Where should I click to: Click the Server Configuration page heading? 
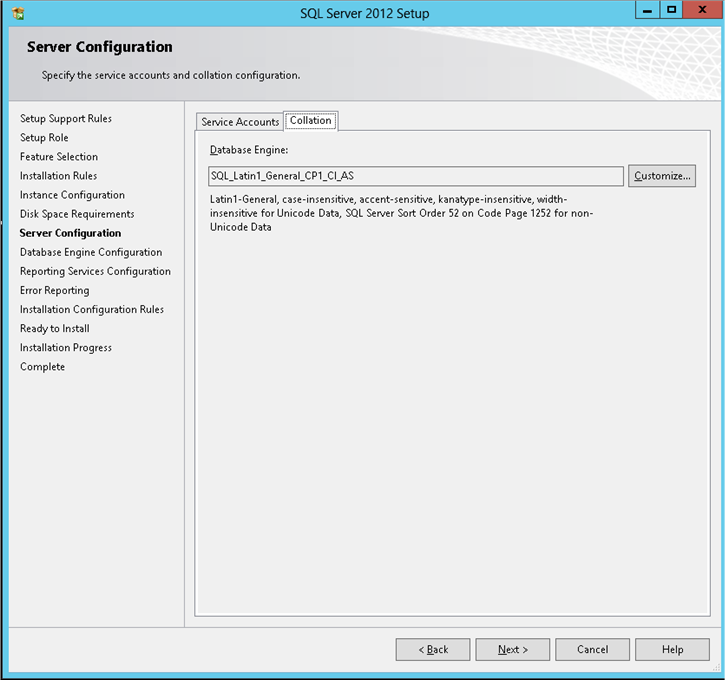point(99,47)
